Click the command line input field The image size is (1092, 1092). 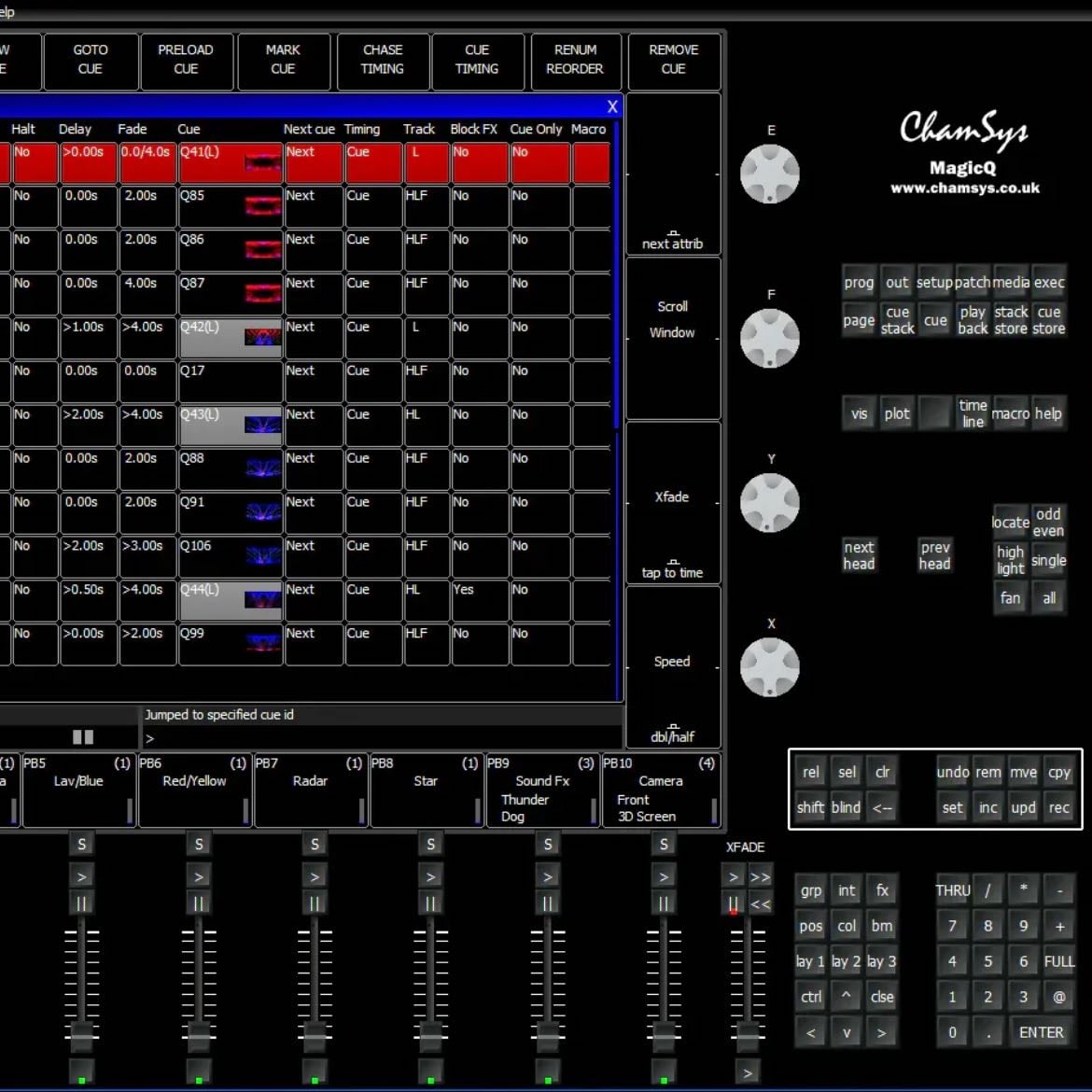coord(382,737)
